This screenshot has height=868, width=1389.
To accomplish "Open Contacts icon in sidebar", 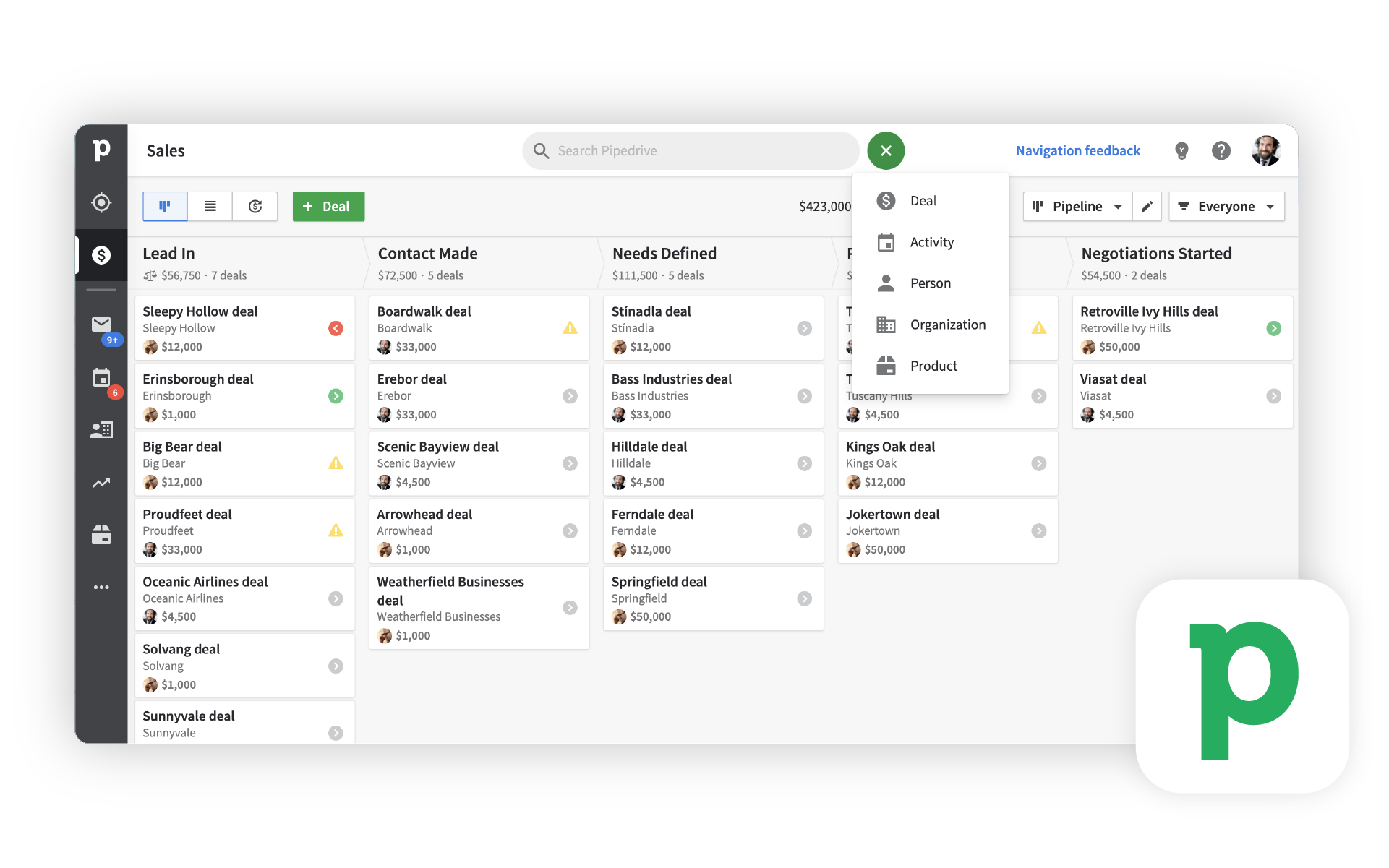I will (101, 430).
